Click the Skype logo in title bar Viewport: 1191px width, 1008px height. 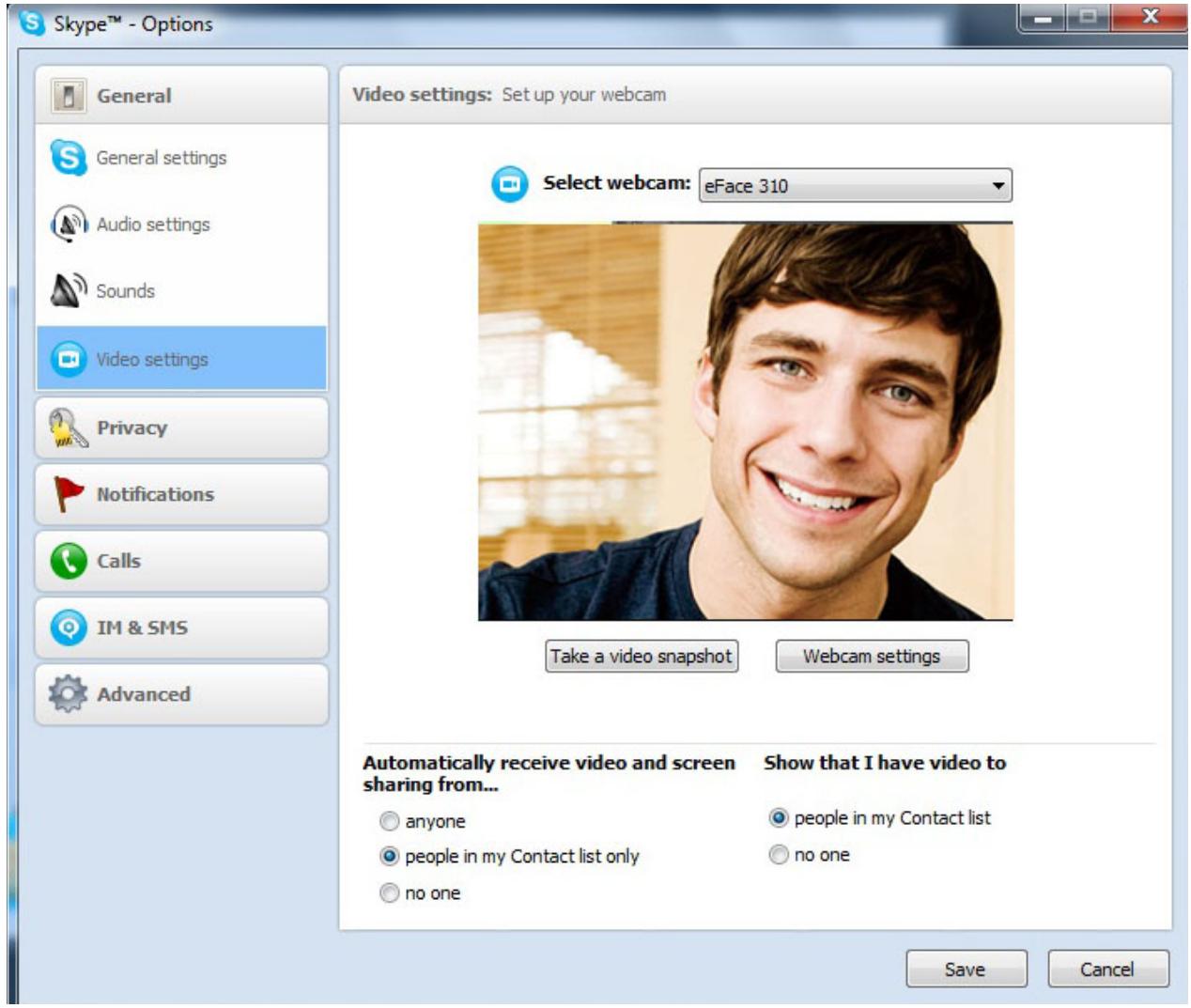32,23
